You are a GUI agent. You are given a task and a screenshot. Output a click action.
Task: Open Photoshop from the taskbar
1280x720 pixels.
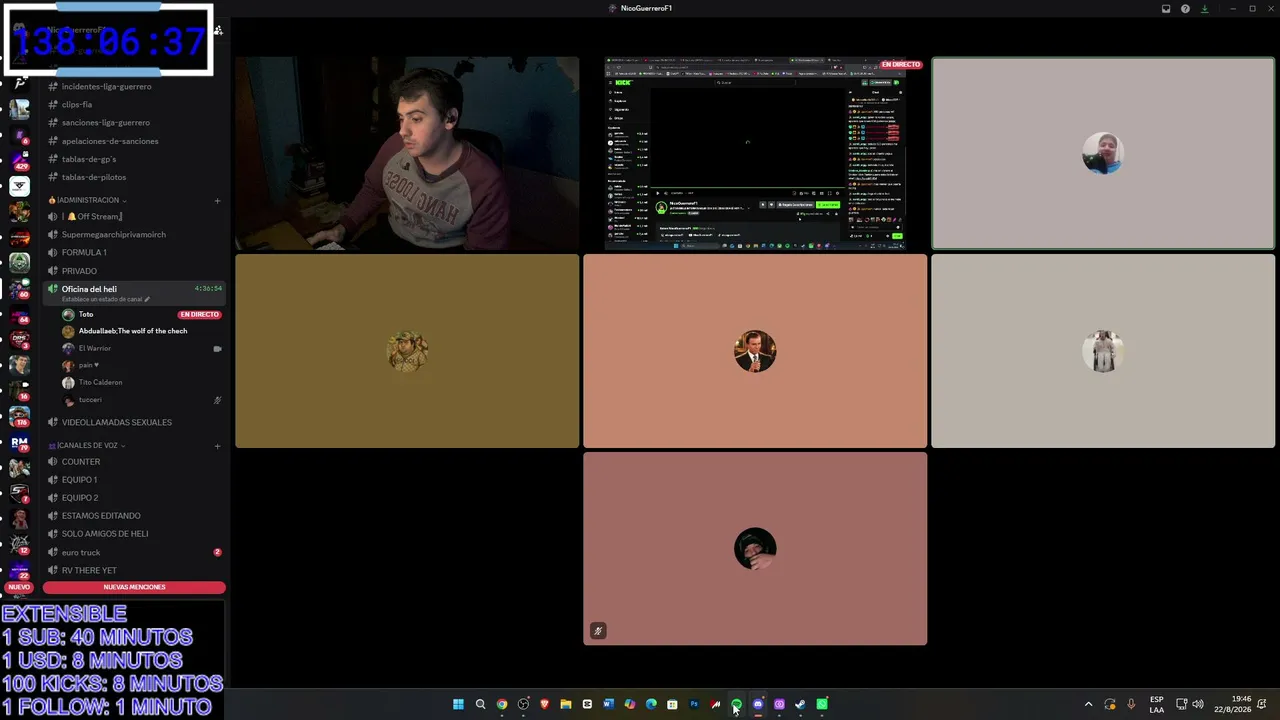[694, 704]
